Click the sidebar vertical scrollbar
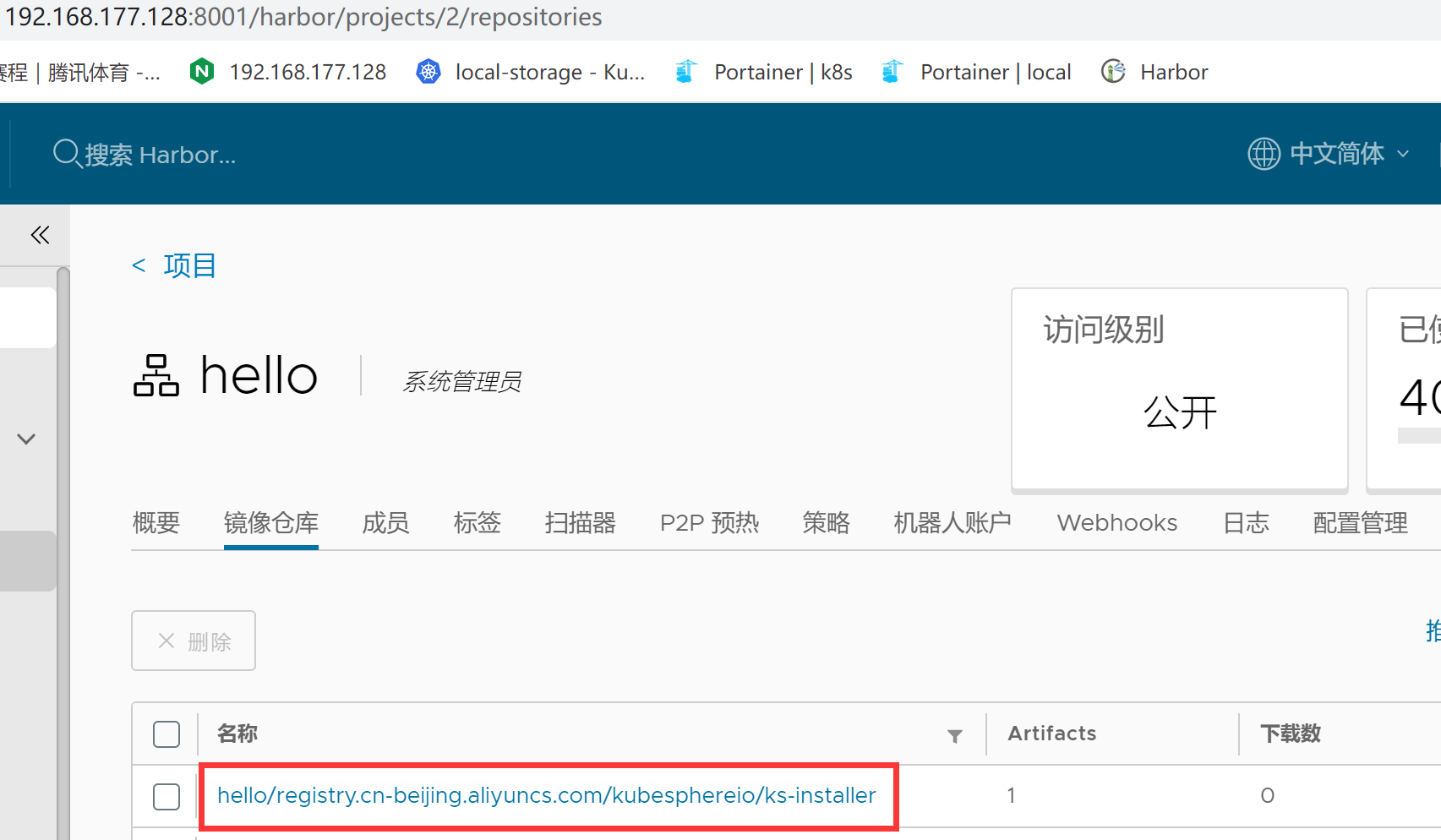1441x840 pixels. (63, 554)
